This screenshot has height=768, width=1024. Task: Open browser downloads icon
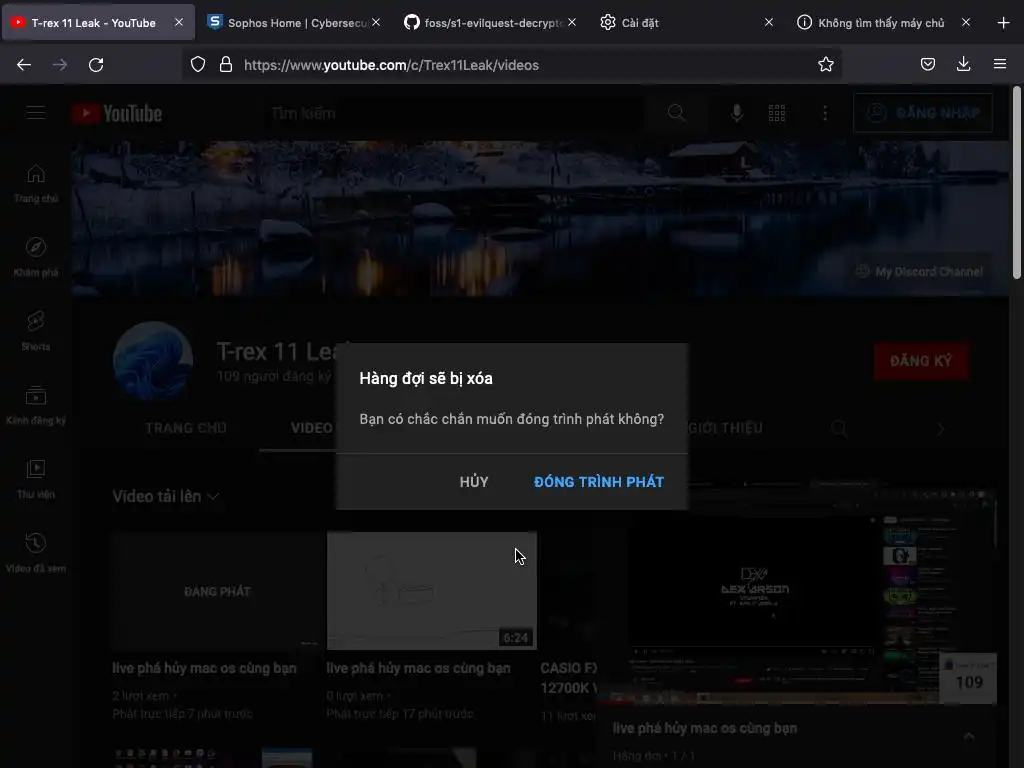click(x=963, y=64)
